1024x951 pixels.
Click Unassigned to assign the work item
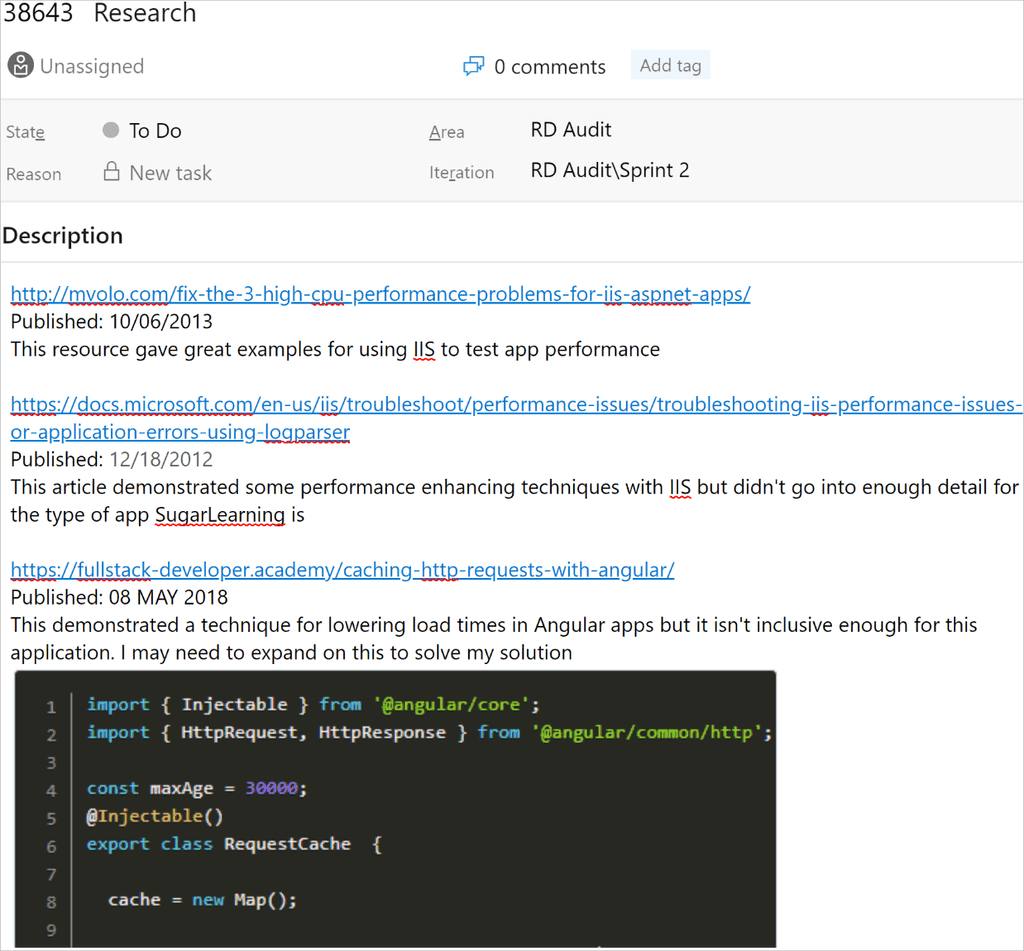pos(92,66)
